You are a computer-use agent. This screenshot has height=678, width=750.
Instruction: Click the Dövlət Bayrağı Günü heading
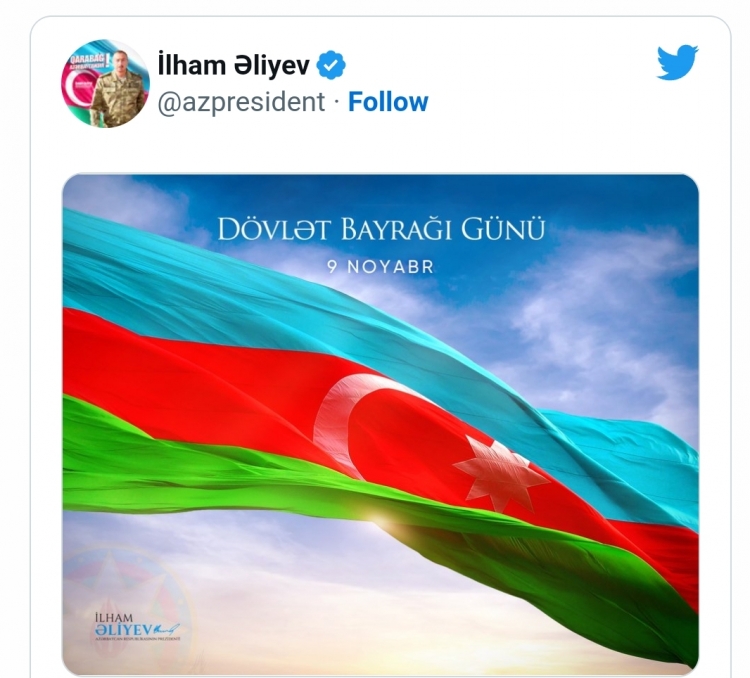coord(381,229)
